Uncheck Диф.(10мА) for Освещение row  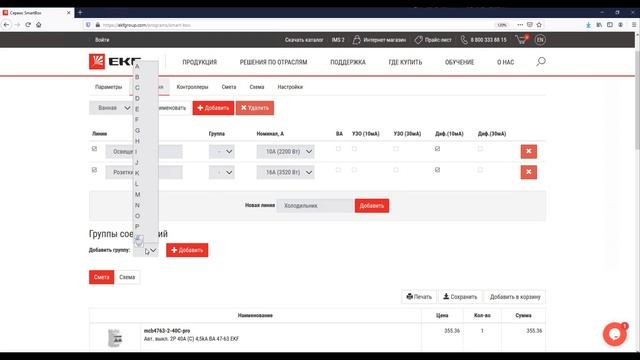[438, 149]
